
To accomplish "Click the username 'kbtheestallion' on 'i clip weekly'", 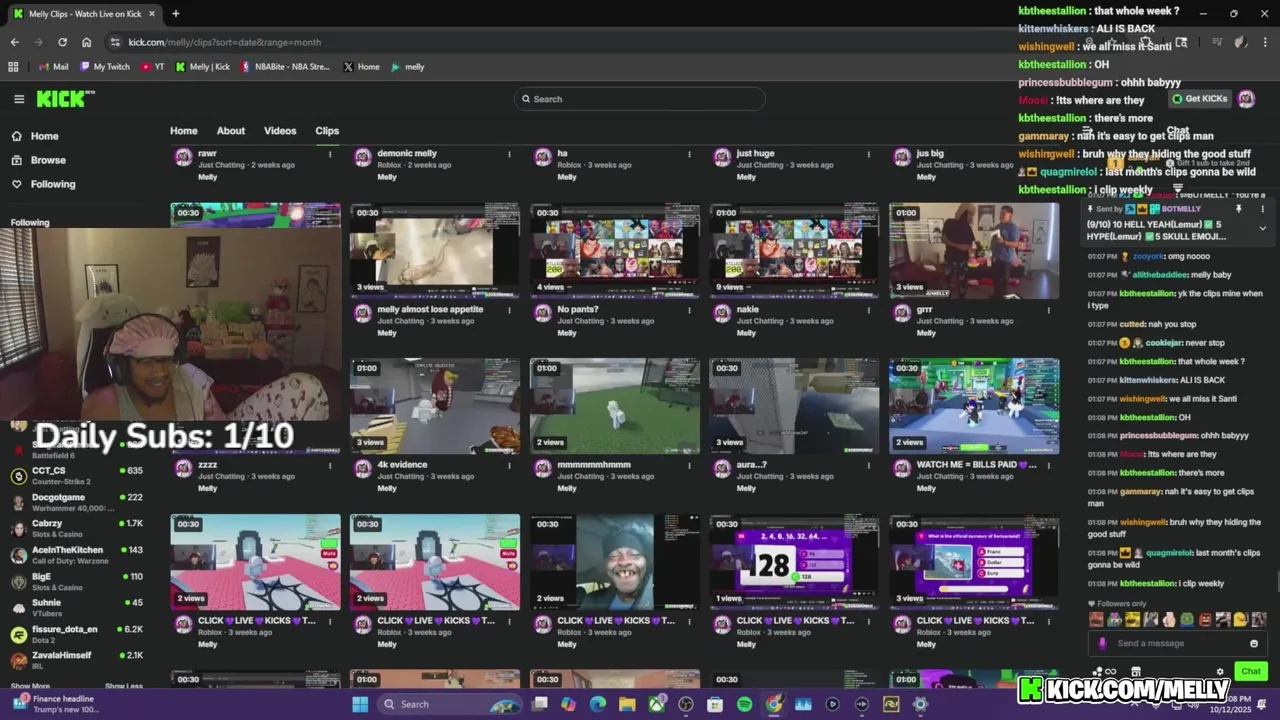I will coord(1147,584).
